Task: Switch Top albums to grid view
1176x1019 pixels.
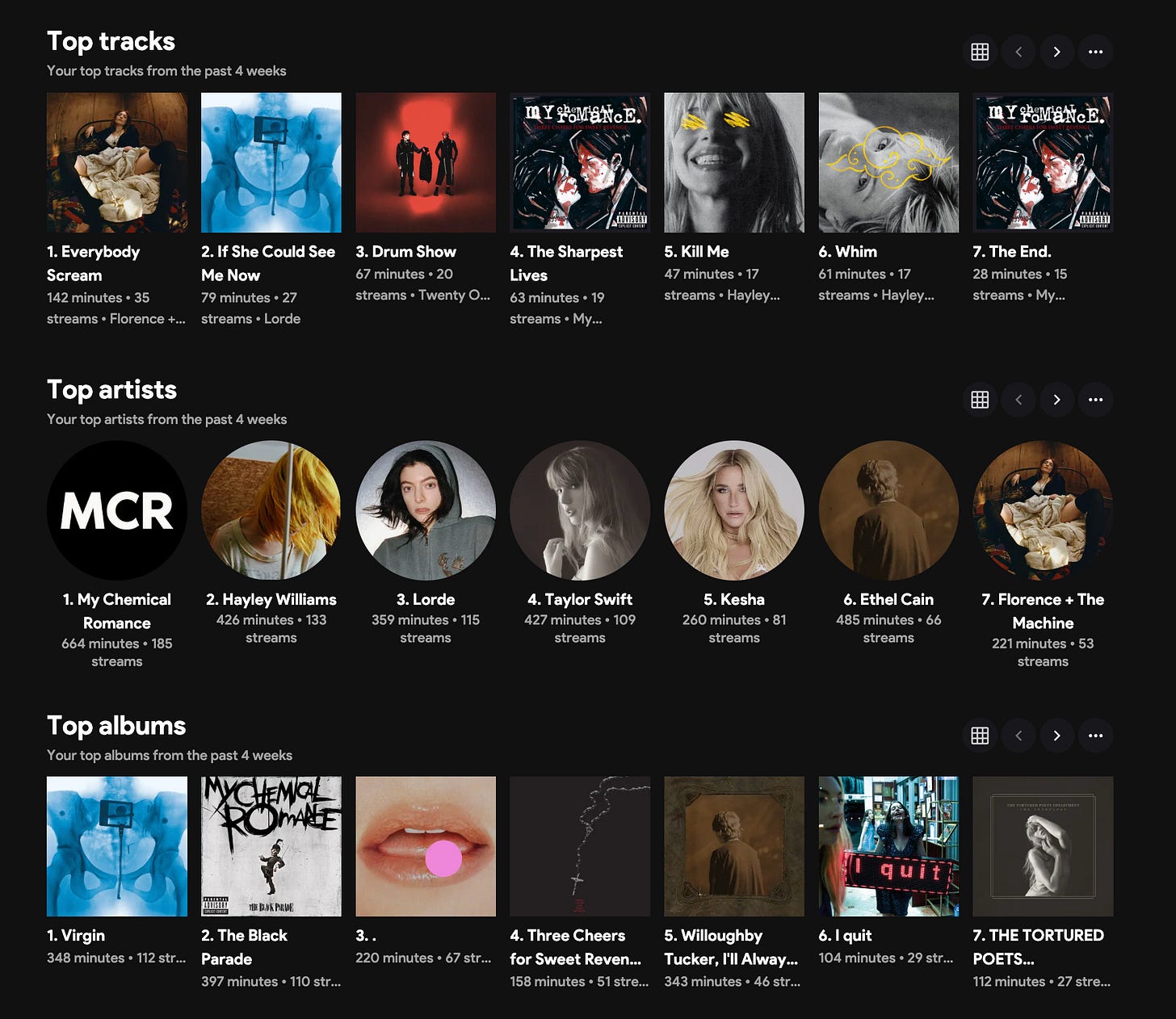Action: click(x=980, y=736)
